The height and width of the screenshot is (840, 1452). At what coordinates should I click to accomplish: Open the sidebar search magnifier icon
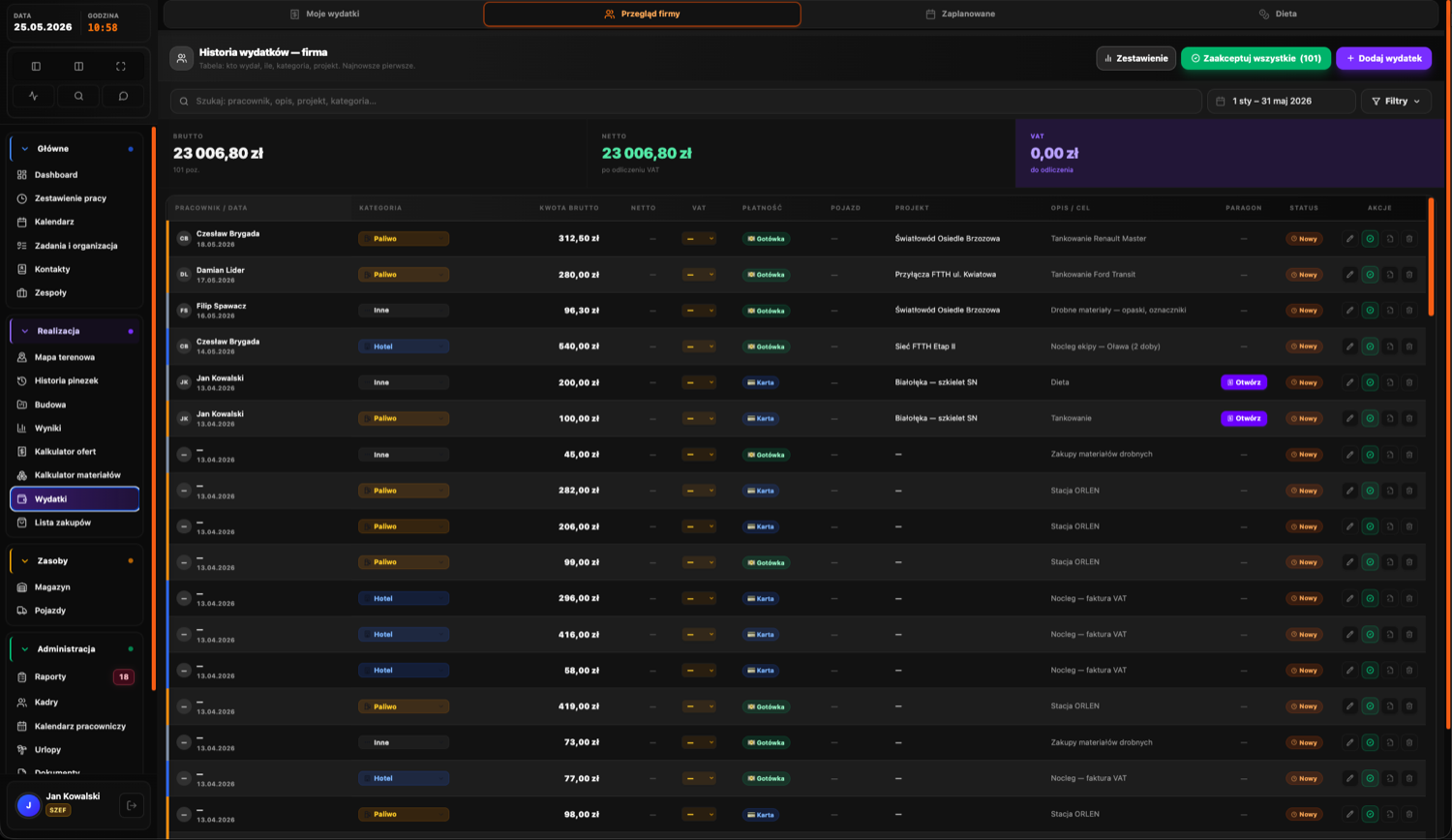point(78,96)
